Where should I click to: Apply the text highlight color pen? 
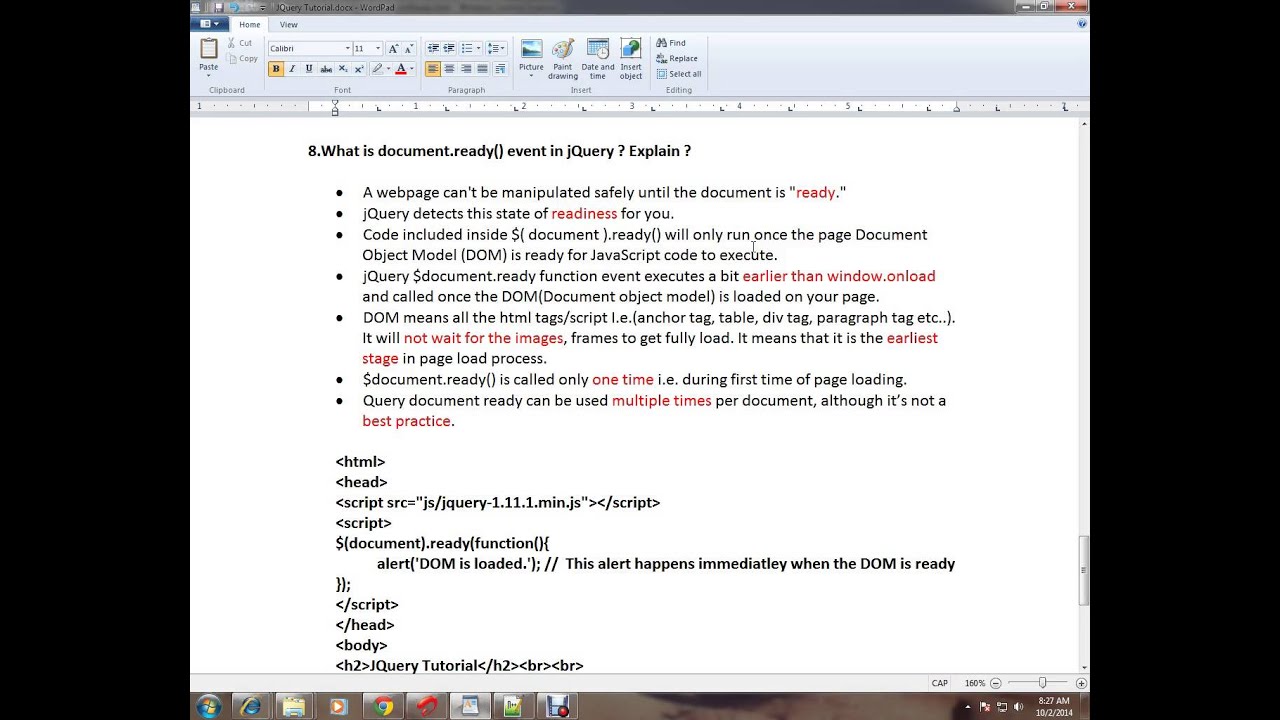click(x=377, y=69)
